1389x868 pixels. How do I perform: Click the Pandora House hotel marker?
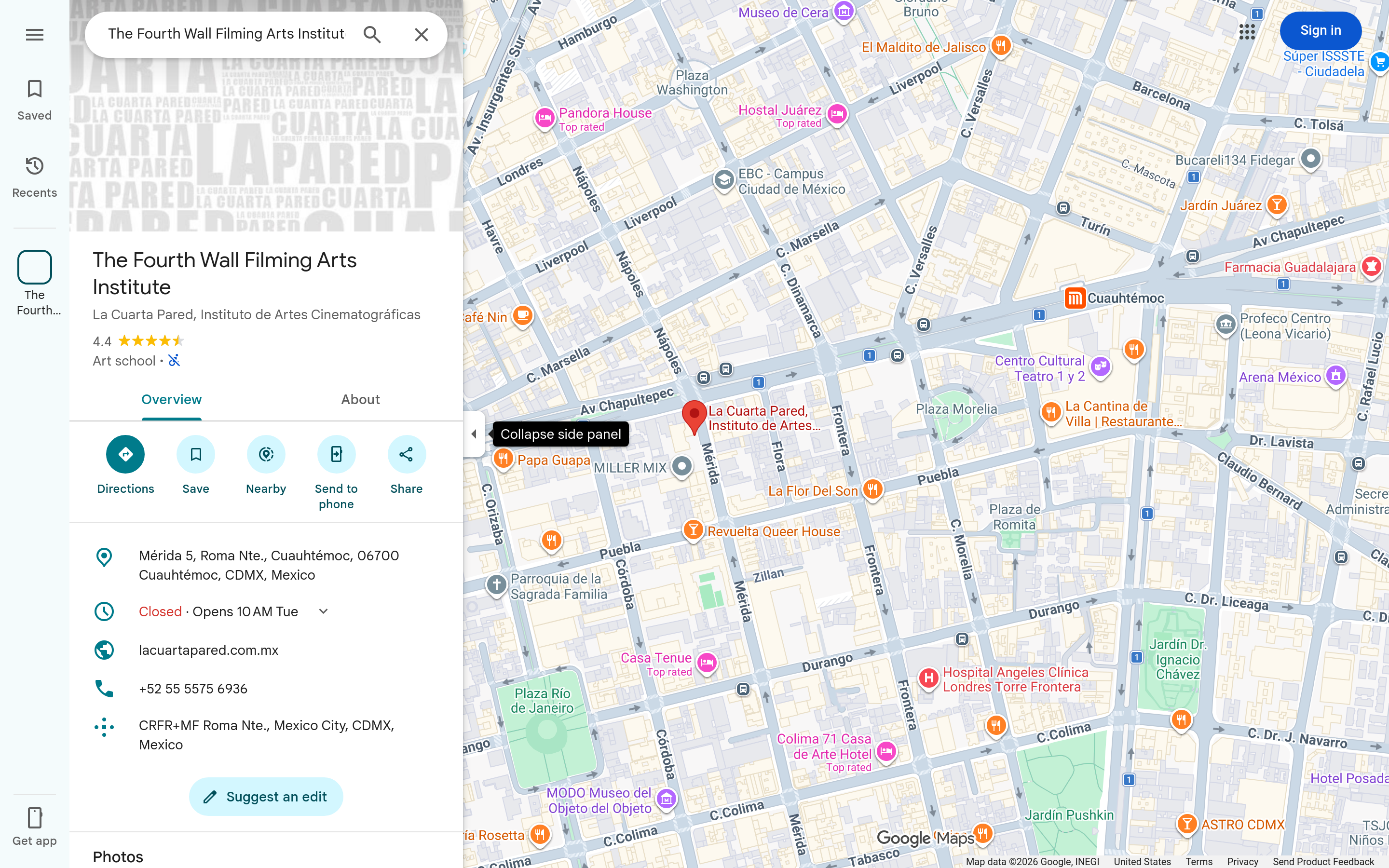[544, 119]
